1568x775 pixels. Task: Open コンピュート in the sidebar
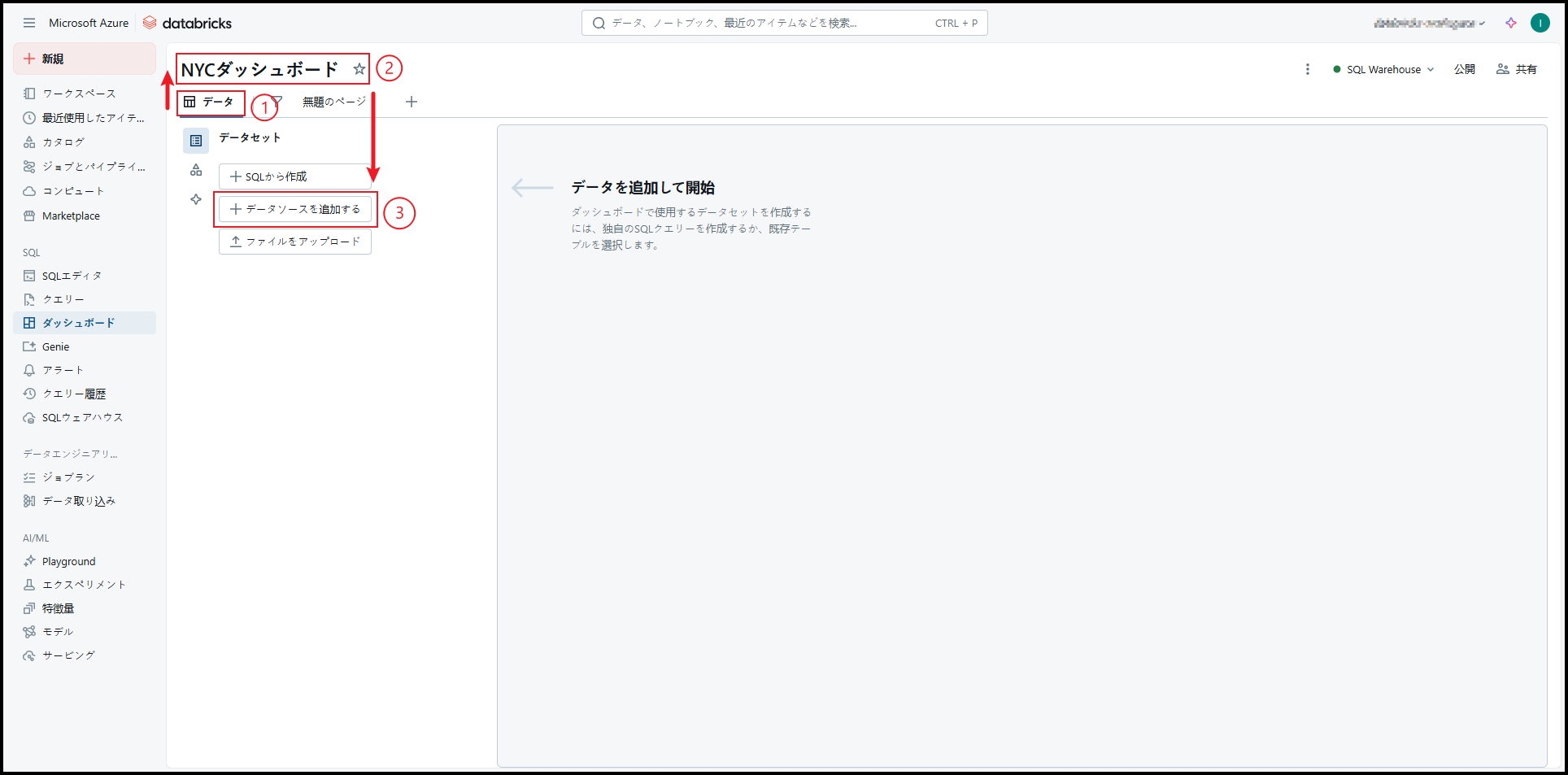click(85, 191)
